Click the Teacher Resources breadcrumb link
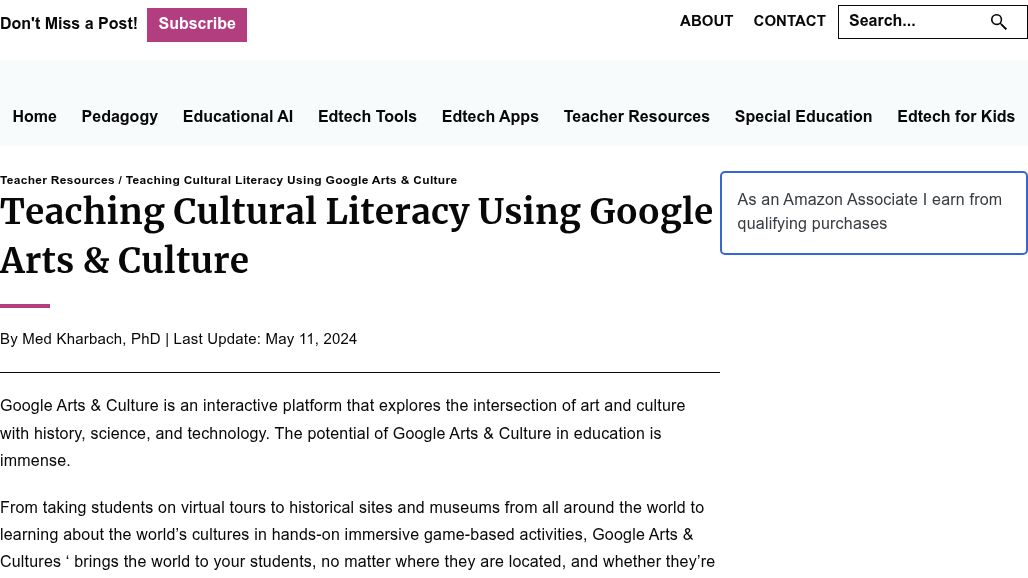Image resolution: width=1028 pixels, height=578 pixels. click(x=57, y=180)
